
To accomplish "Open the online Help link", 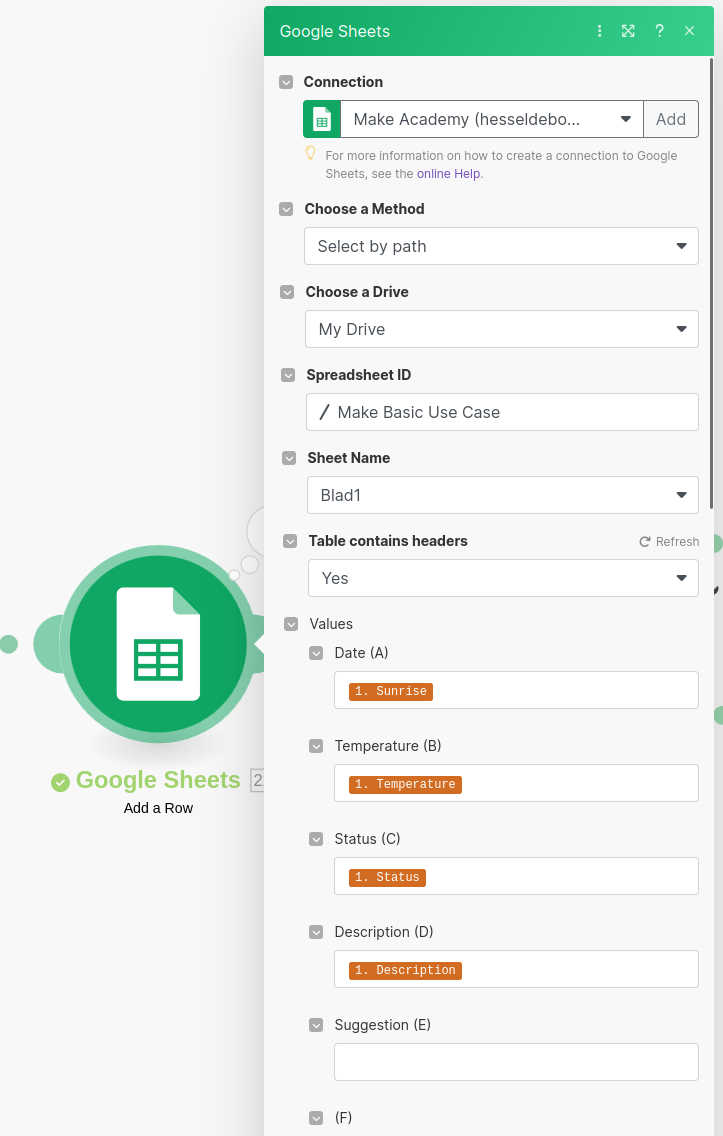I will (448, 174).
